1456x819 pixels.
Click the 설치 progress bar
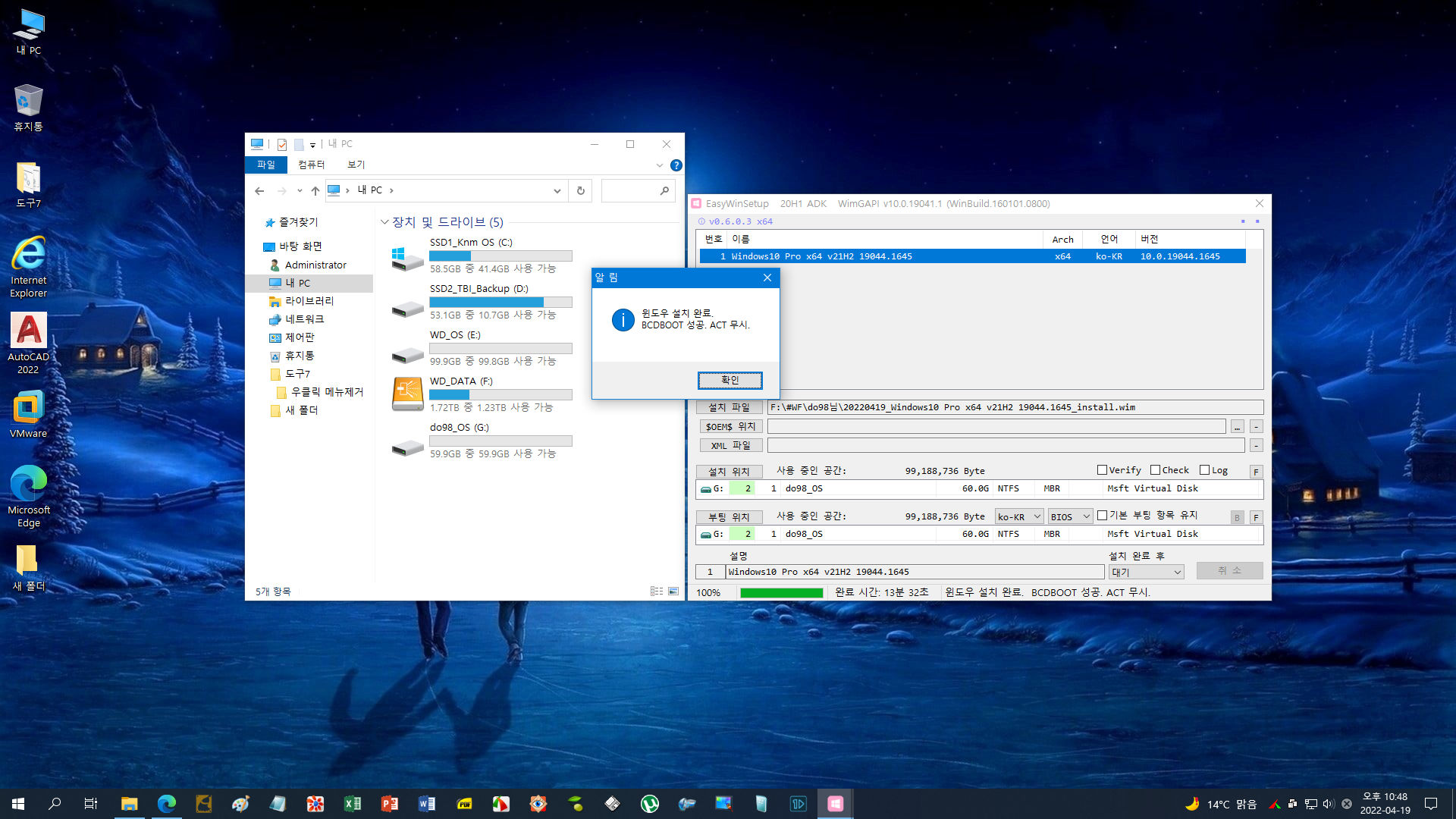[x=781, y=593]
